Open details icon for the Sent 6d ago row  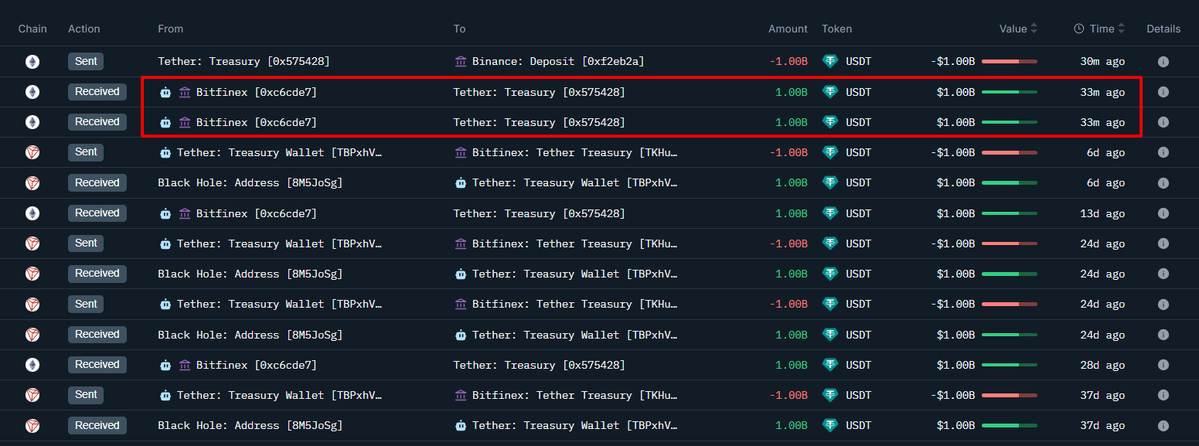(x=1163, y=152)
